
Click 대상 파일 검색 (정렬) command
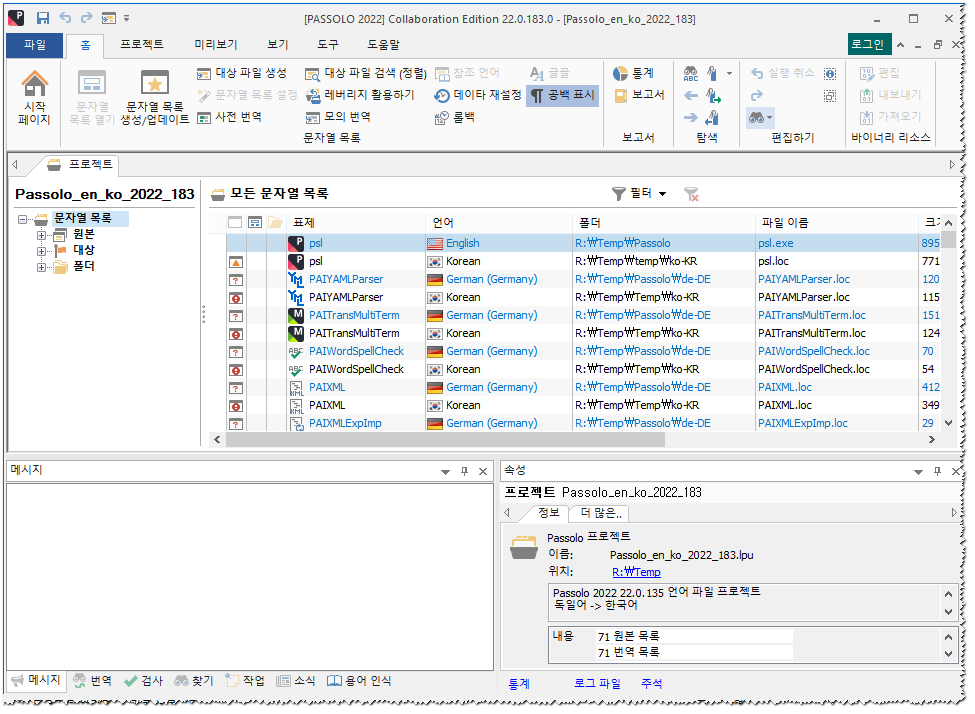[366, 73]
